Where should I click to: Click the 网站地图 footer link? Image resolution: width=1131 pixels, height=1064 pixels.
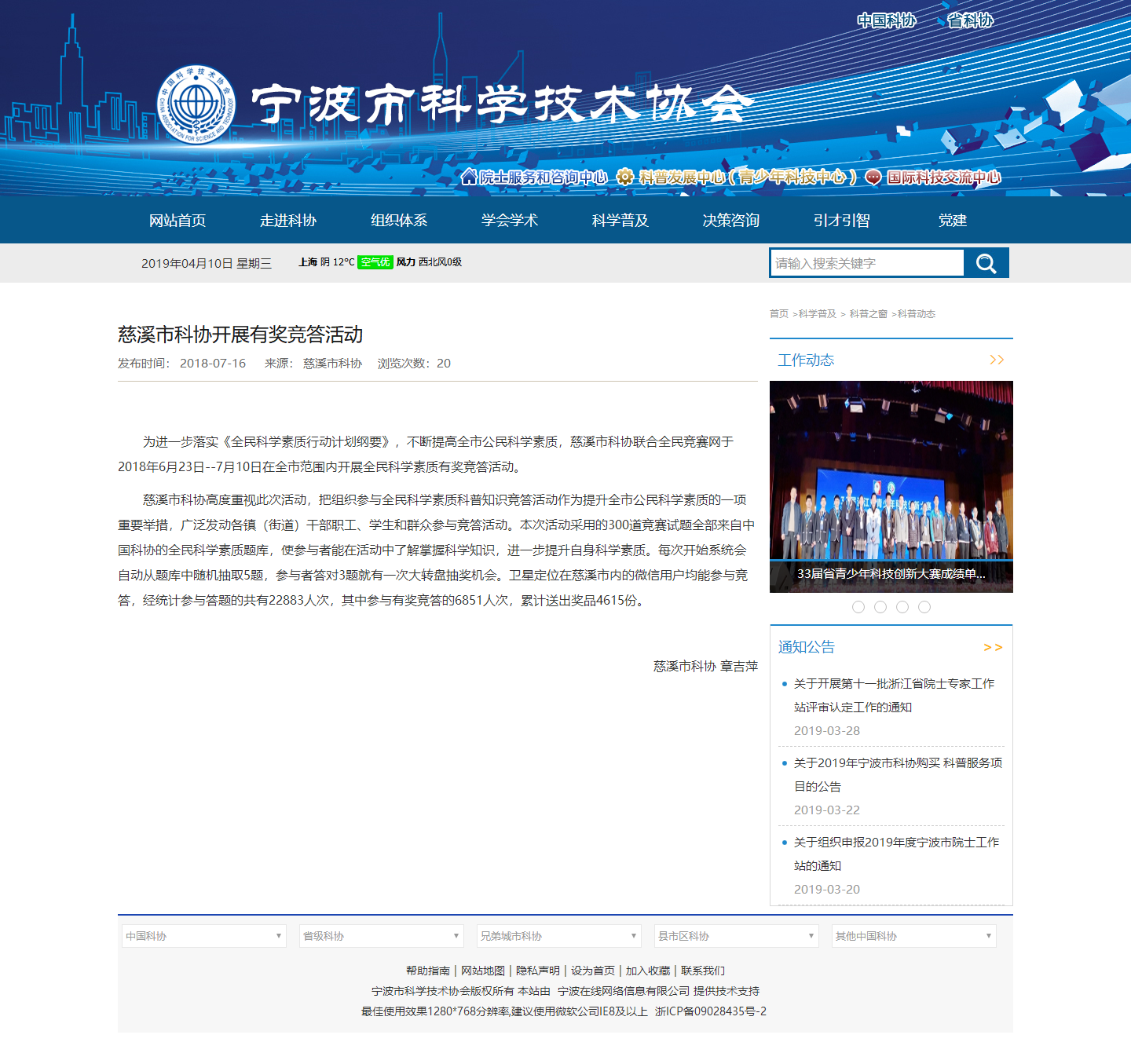coord(483,971)
